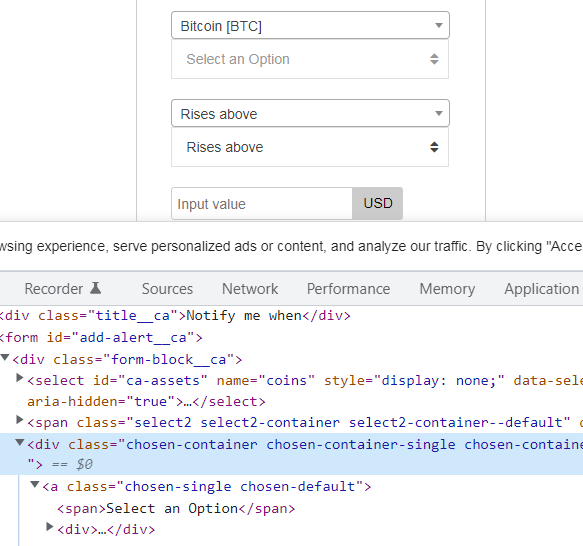This screenshot has width=583, height=546.
Task: Switch to the Sources tab
Action: [x=167, y=289]
